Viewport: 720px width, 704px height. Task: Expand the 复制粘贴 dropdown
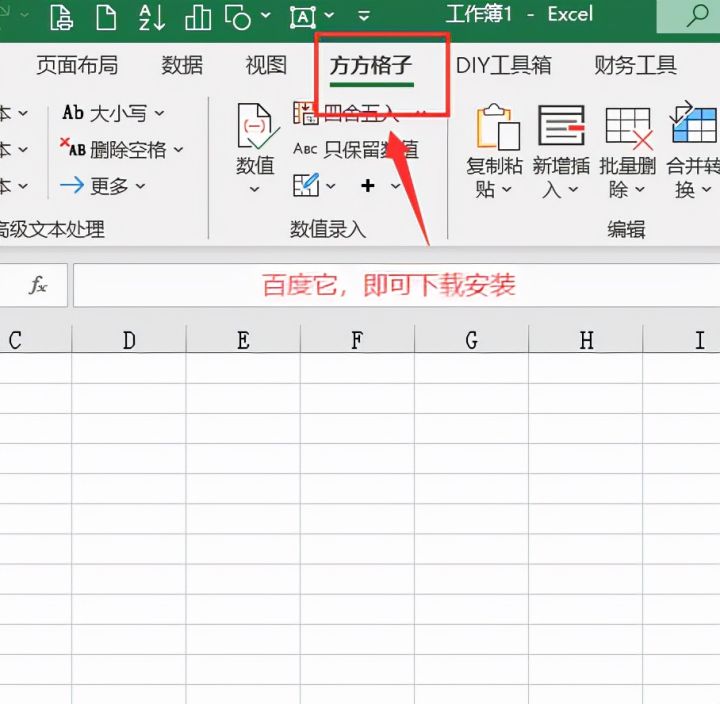point(506,189)
